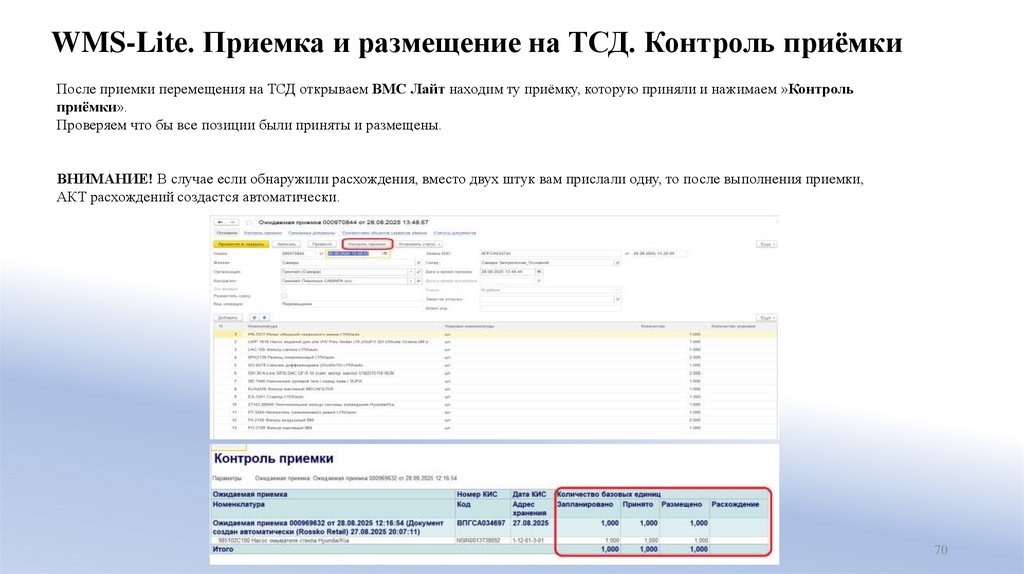Viewport: 1024px width, 574px height.
Task: Click the Номенклатура column header in list
Action: tap(263, 326)
